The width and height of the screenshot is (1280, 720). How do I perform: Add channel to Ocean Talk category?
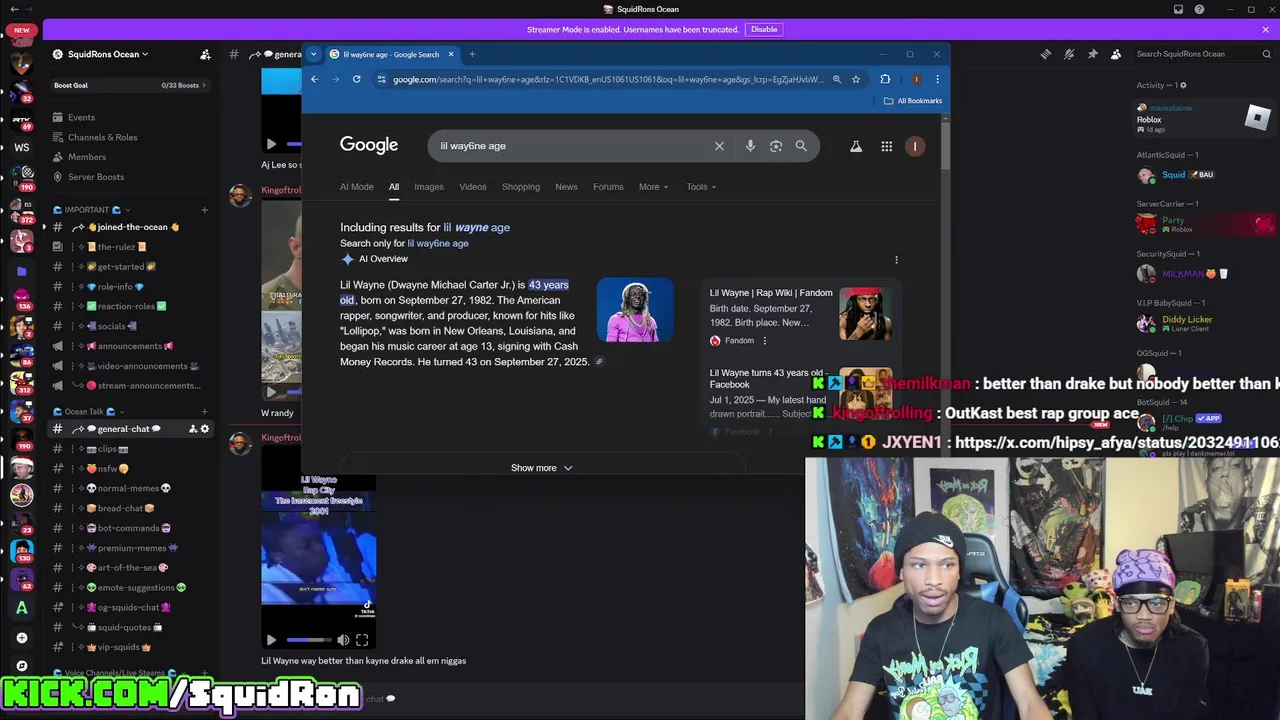click(x=204, y=411)
